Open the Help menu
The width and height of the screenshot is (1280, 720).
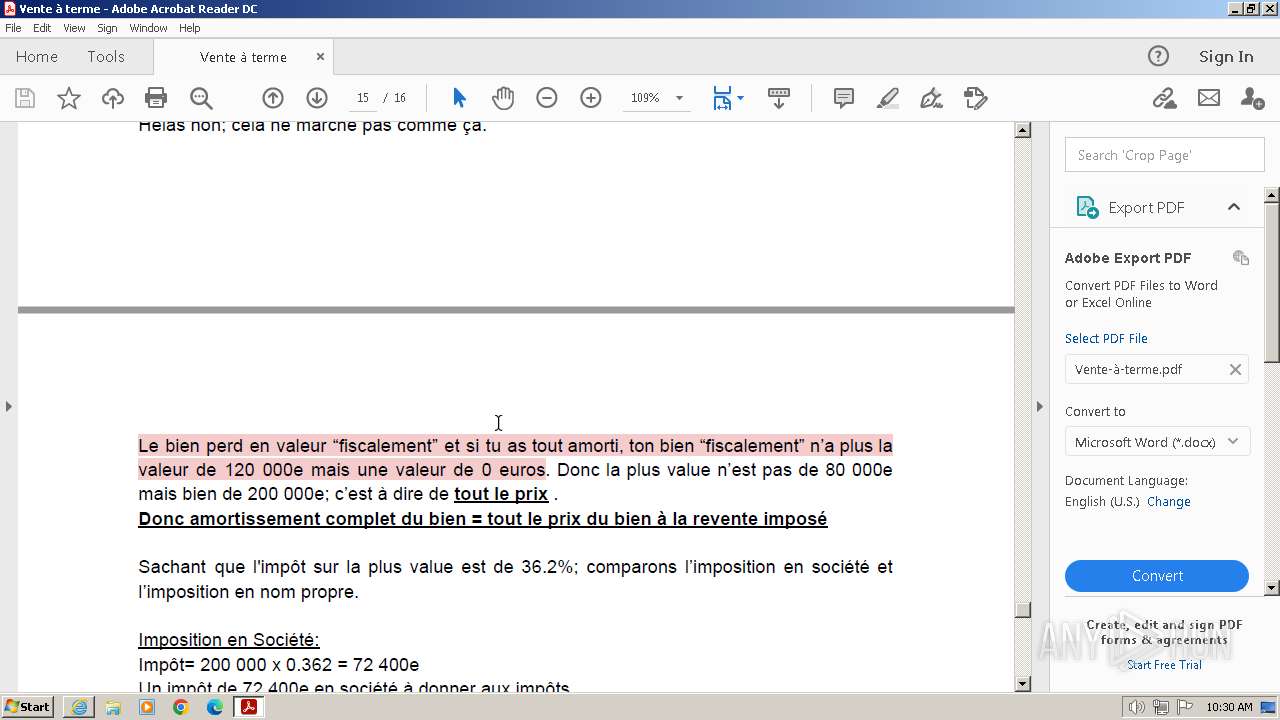[x=189, y=28]
